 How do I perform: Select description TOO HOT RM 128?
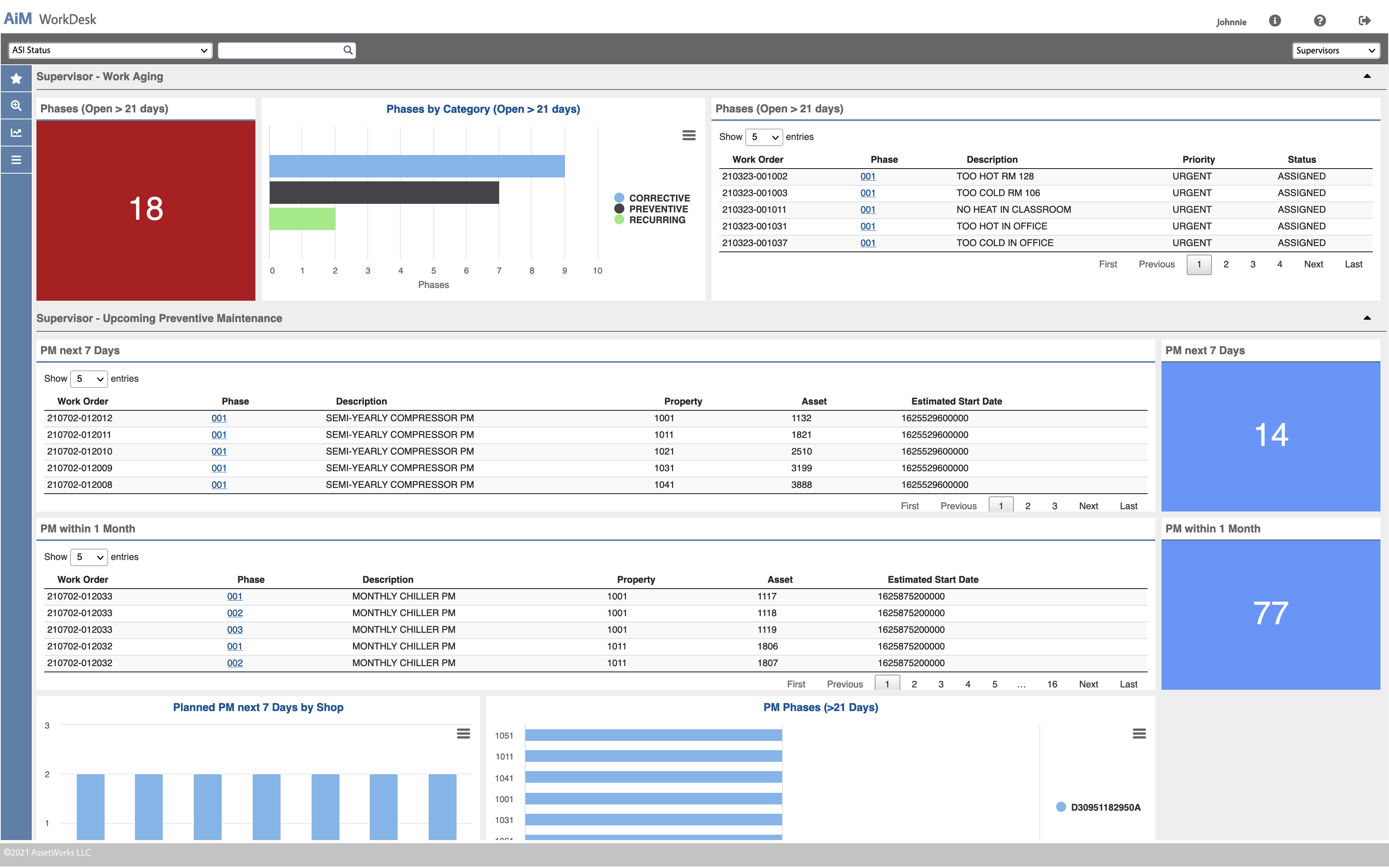pyautogui.click(x=995, y=176)
